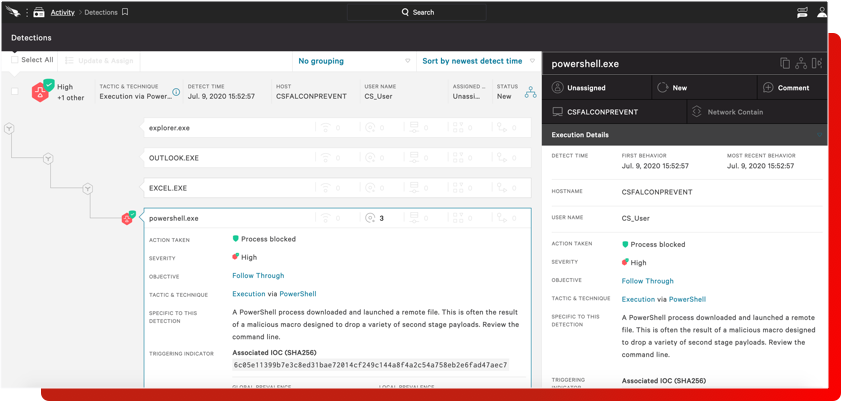Bookmark the Detections page
841x401 pixels.
[x=125, y=13]
